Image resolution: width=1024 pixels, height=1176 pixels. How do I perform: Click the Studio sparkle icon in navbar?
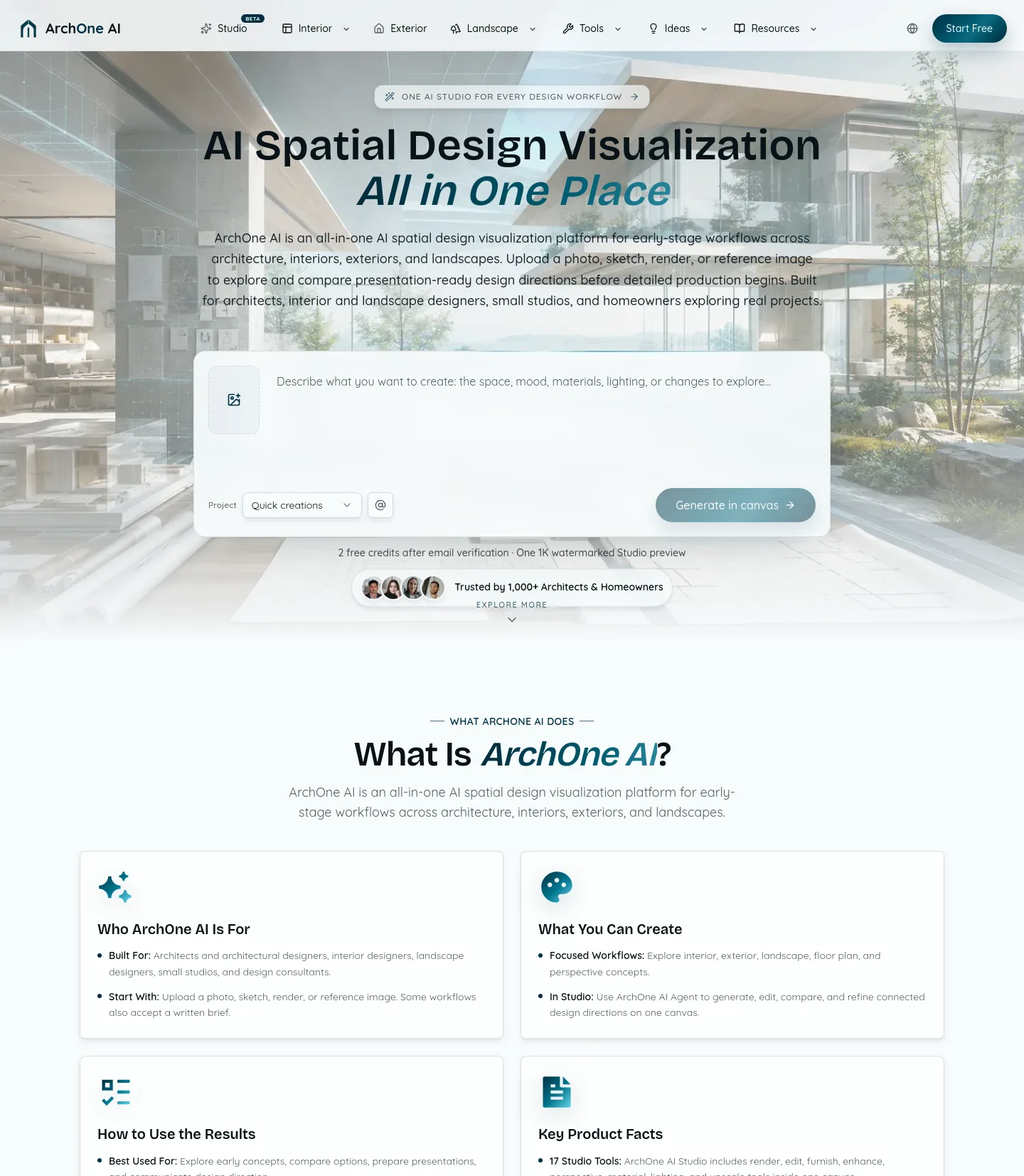tap(206, 28)
